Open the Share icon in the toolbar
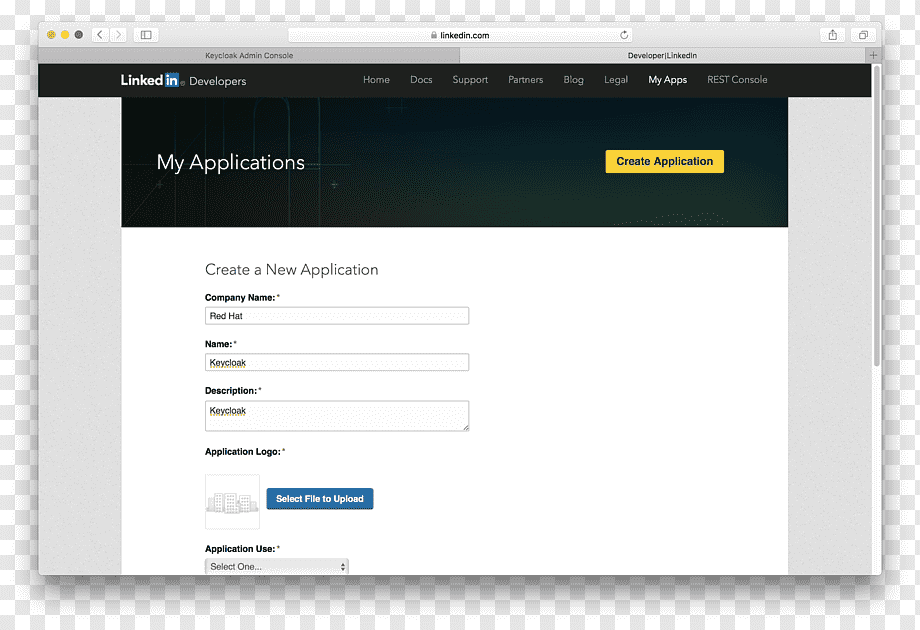The image size is (920, 630). (833, 35)
